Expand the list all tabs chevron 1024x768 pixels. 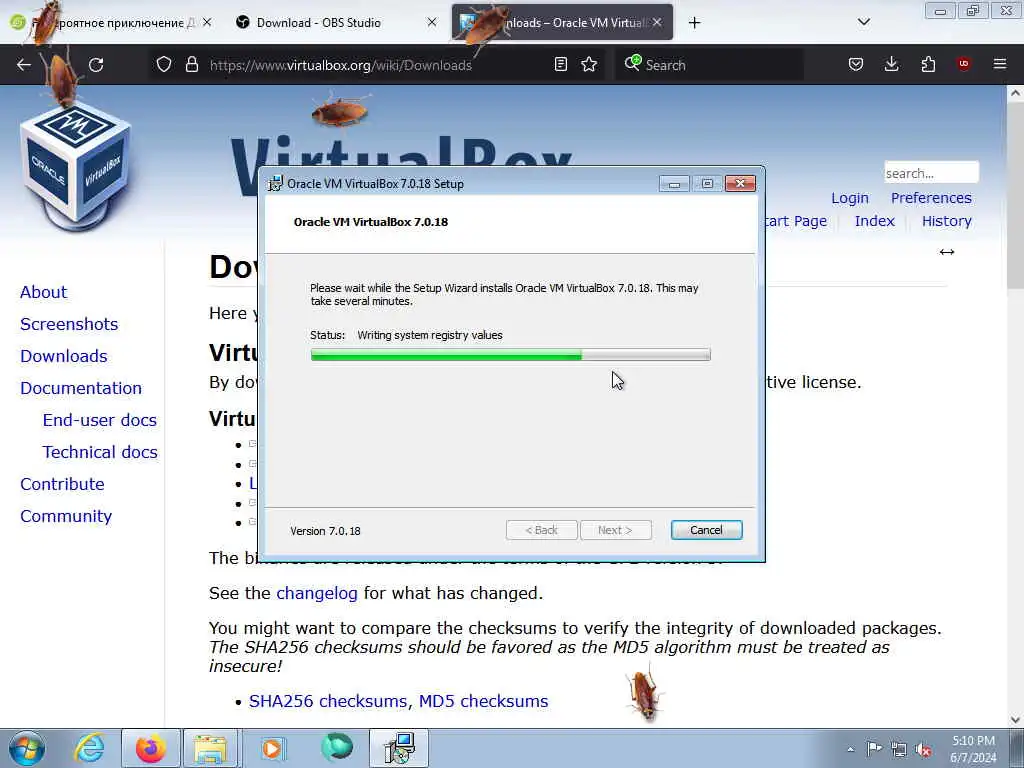864,22
